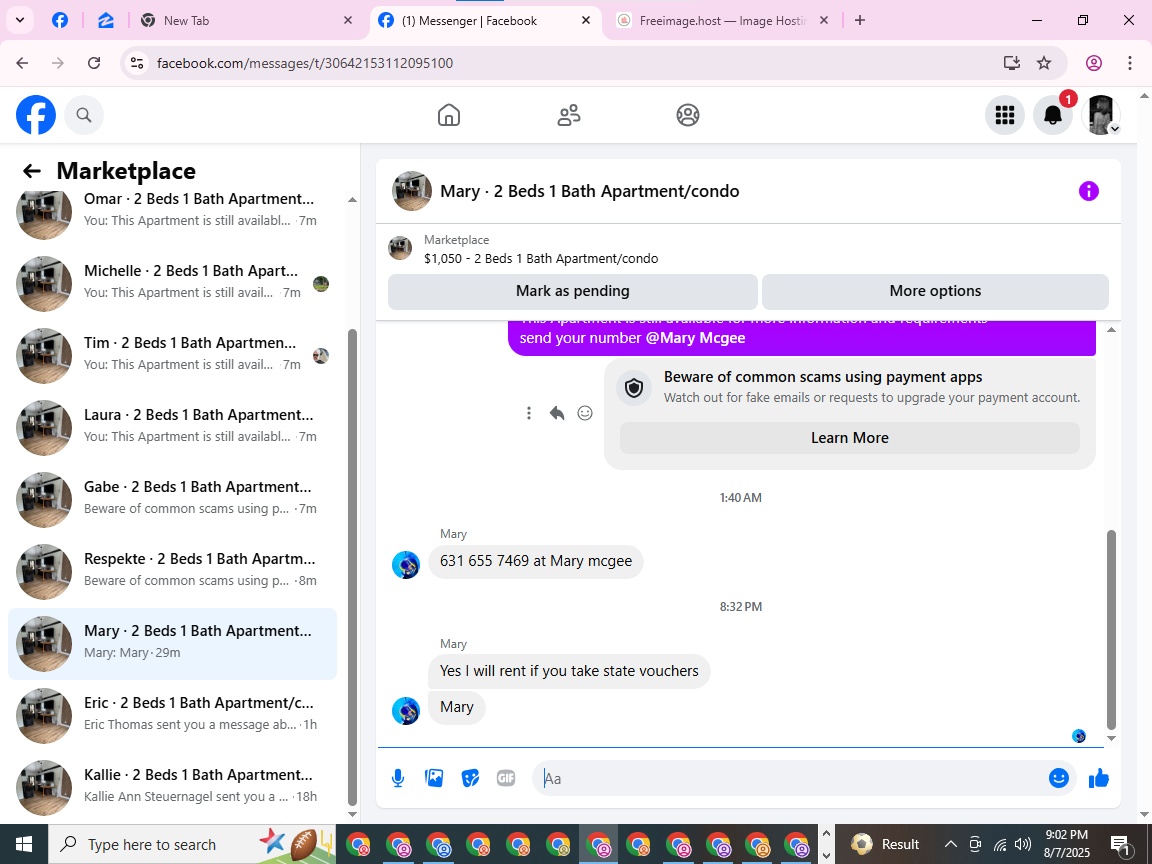Select the Mary conversation in the list
The height and width of the screenshot is (864, 1152).
172,644
